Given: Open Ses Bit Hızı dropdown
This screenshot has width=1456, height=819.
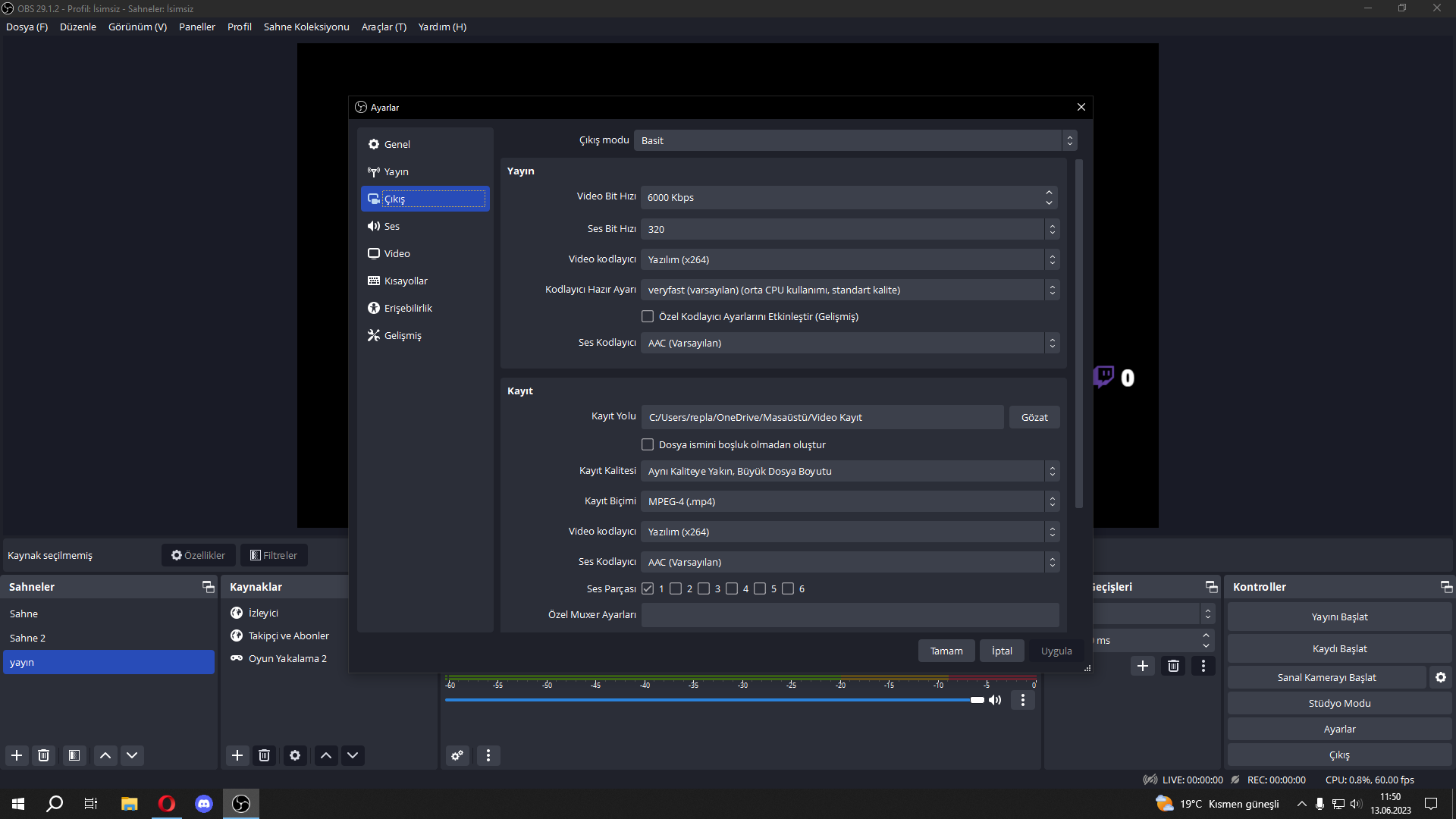Looking at the screenshot, I should point(850,229).
